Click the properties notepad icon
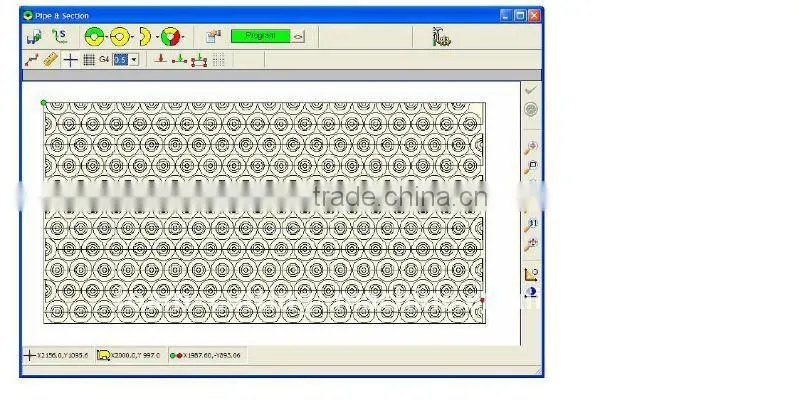Screen dimensions: 800x413 point(213,36)
